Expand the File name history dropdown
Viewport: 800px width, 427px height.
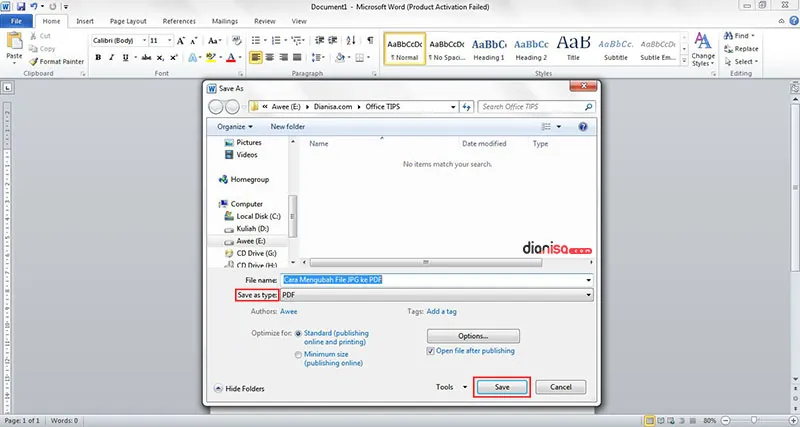click(x=588, y=280)
